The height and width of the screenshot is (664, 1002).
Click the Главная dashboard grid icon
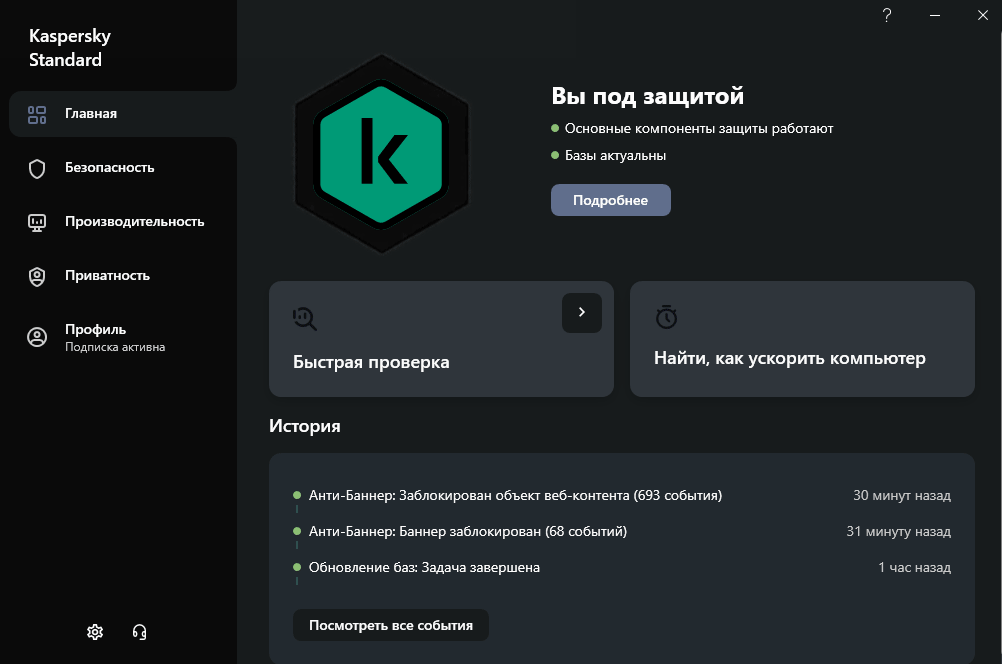pos(37,114)
